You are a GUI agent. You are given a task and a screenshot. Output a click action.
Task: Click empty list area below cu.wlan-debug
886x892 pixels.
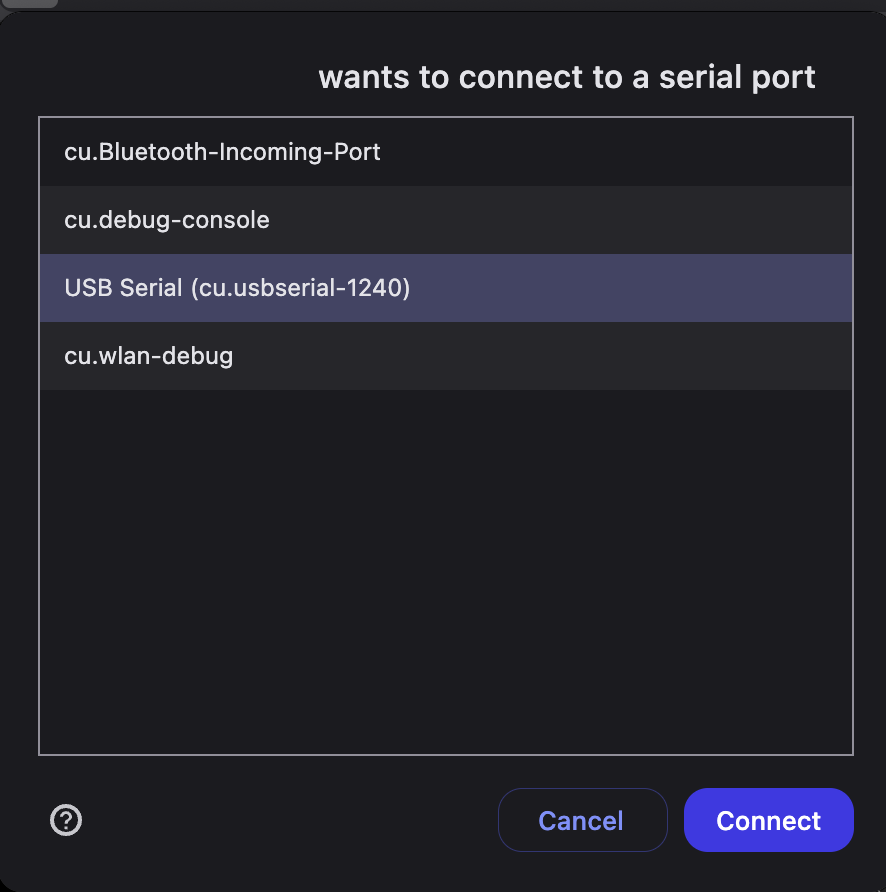coord(446,572)
